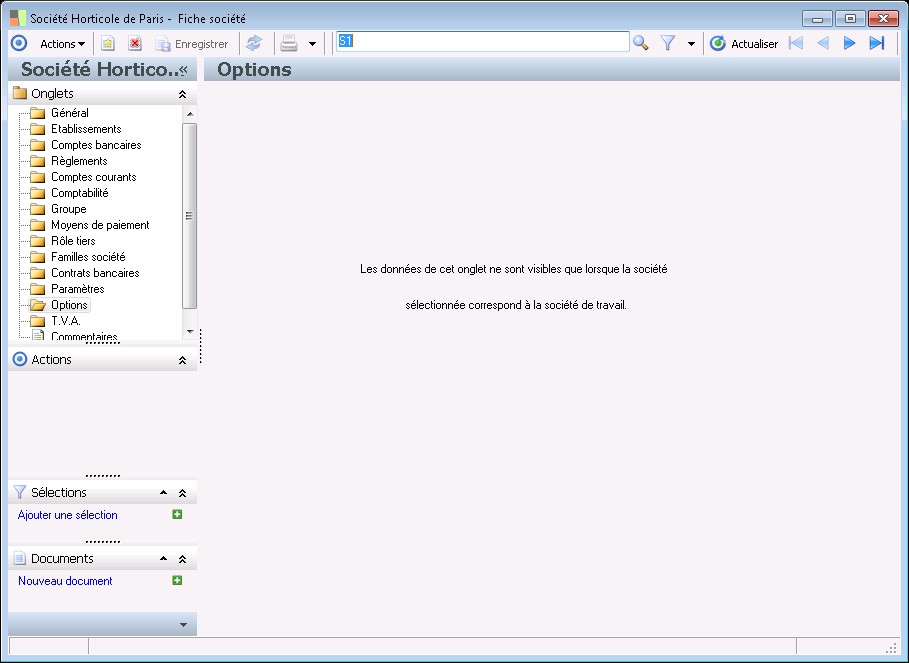Click the red delete record icon
Viewport: 909px width, 663px height.
pos(134,44)
